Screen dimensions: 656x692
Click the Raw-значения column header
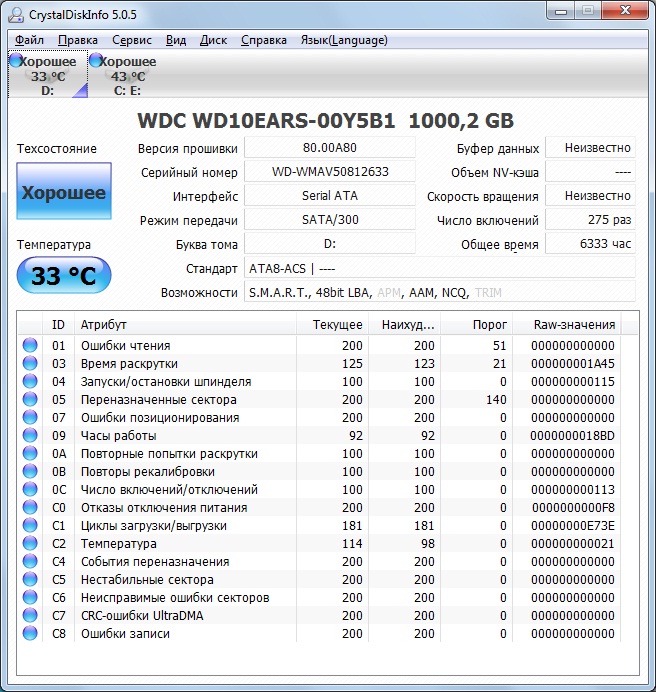[574, 325]
